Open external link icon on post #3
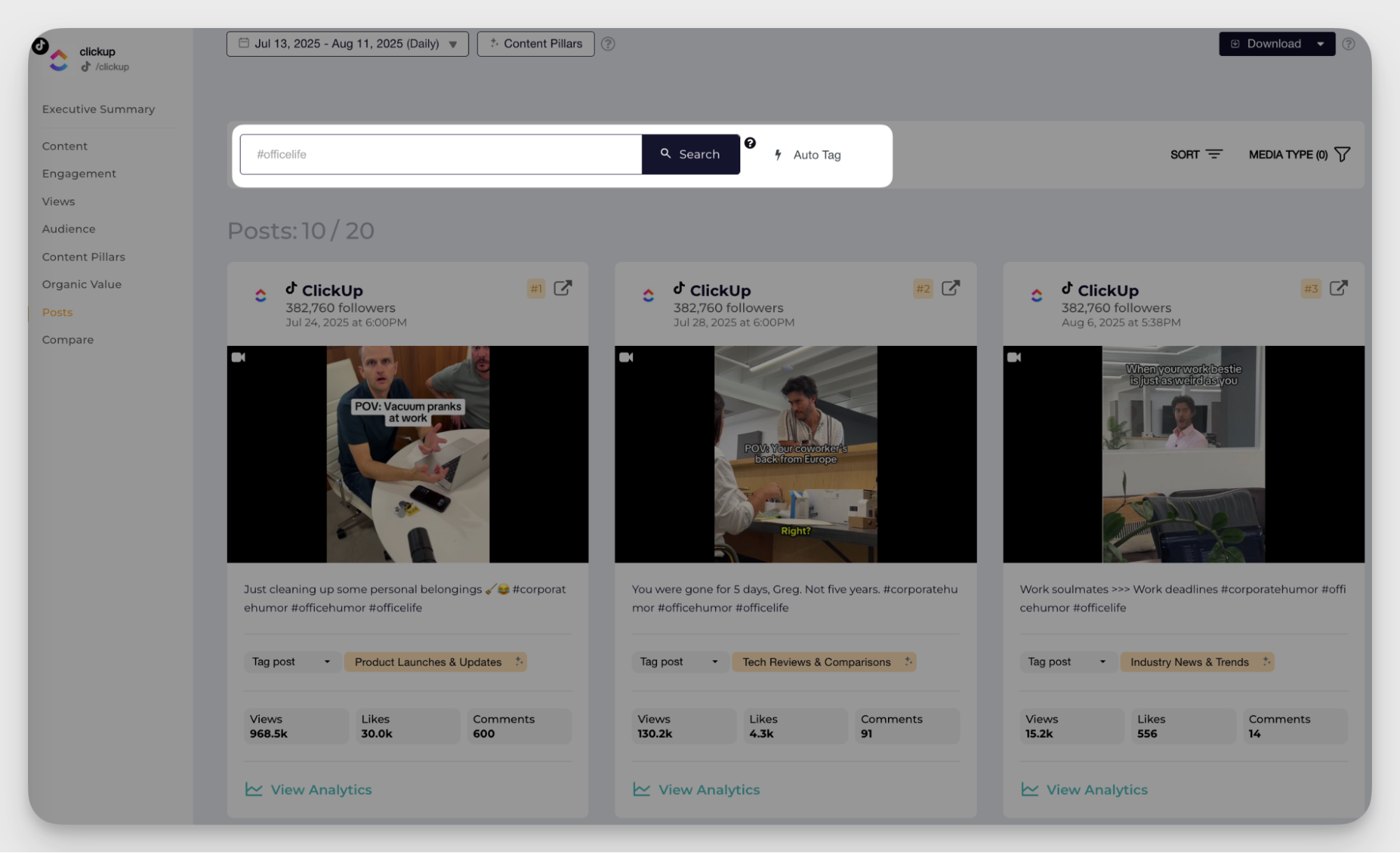This screenshot has height=853, width=1400. coord(1338,289)
